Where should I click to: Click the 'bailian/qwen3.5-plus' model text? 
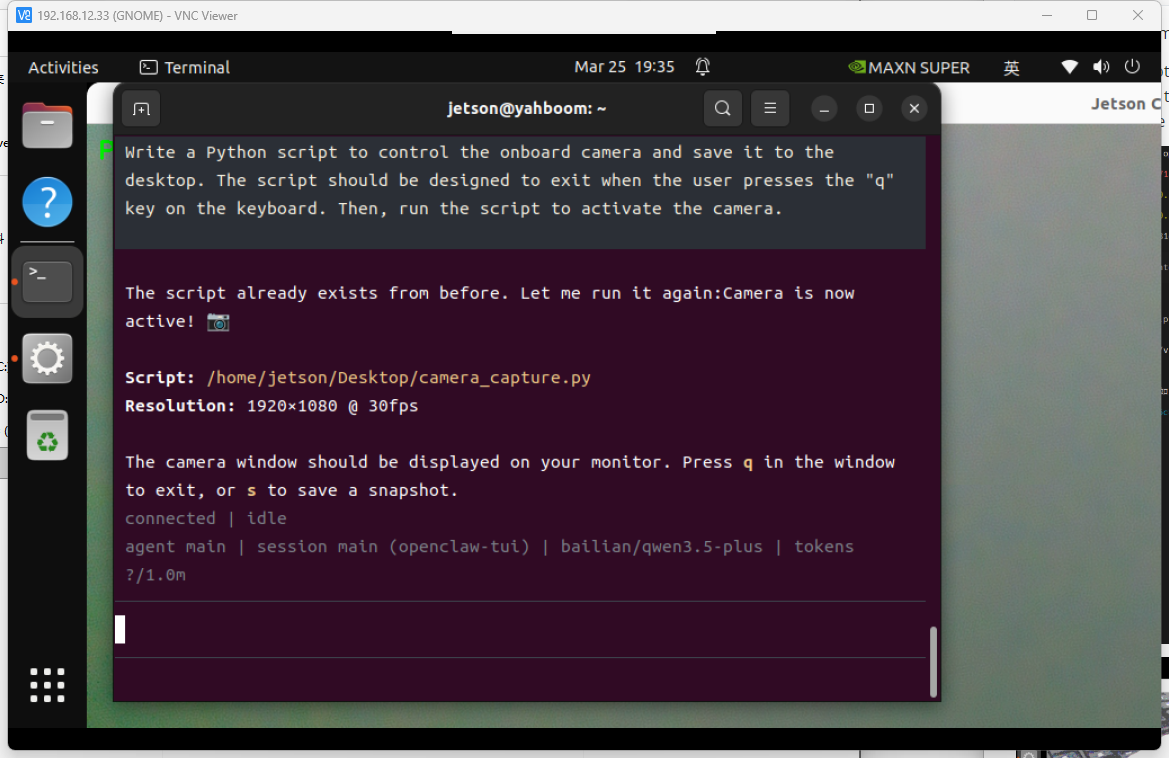(661, 547)
